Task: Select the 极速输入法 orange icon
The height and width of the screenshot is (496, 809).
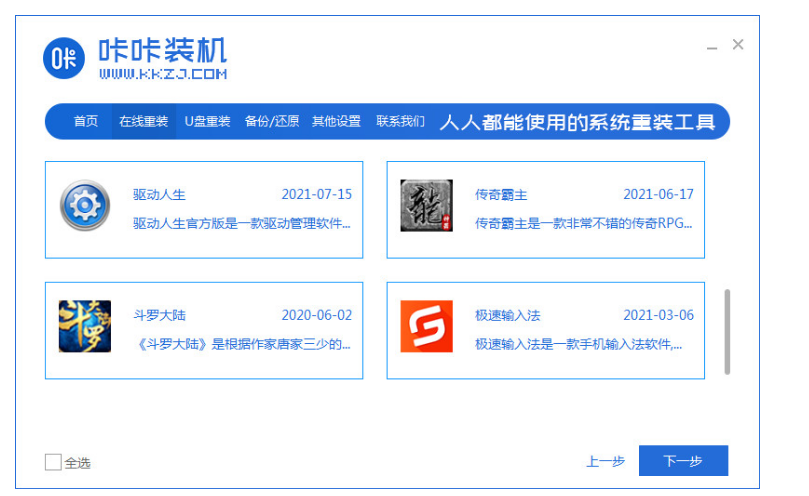Action: [x=426, y=326]
